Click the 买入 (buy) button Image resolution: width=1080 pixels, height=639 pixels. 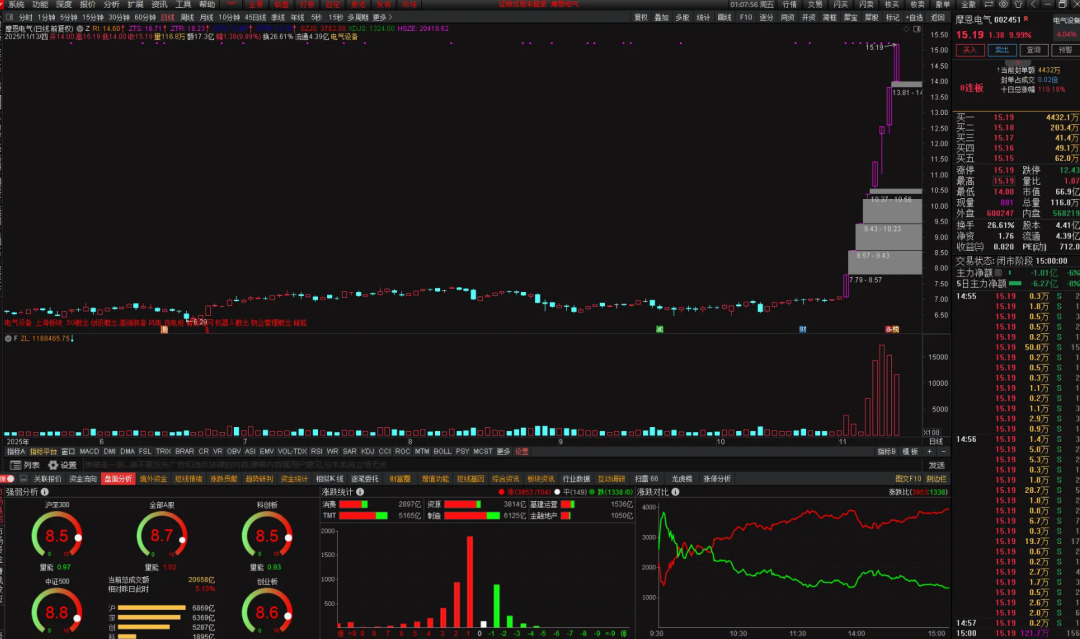click(x=970, y=49)
